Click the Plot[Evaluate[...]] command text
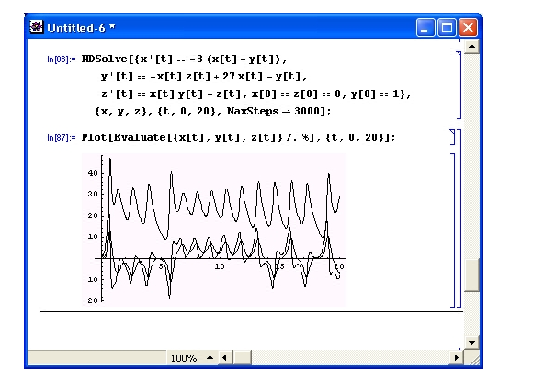533x379 pixels. 238,137
